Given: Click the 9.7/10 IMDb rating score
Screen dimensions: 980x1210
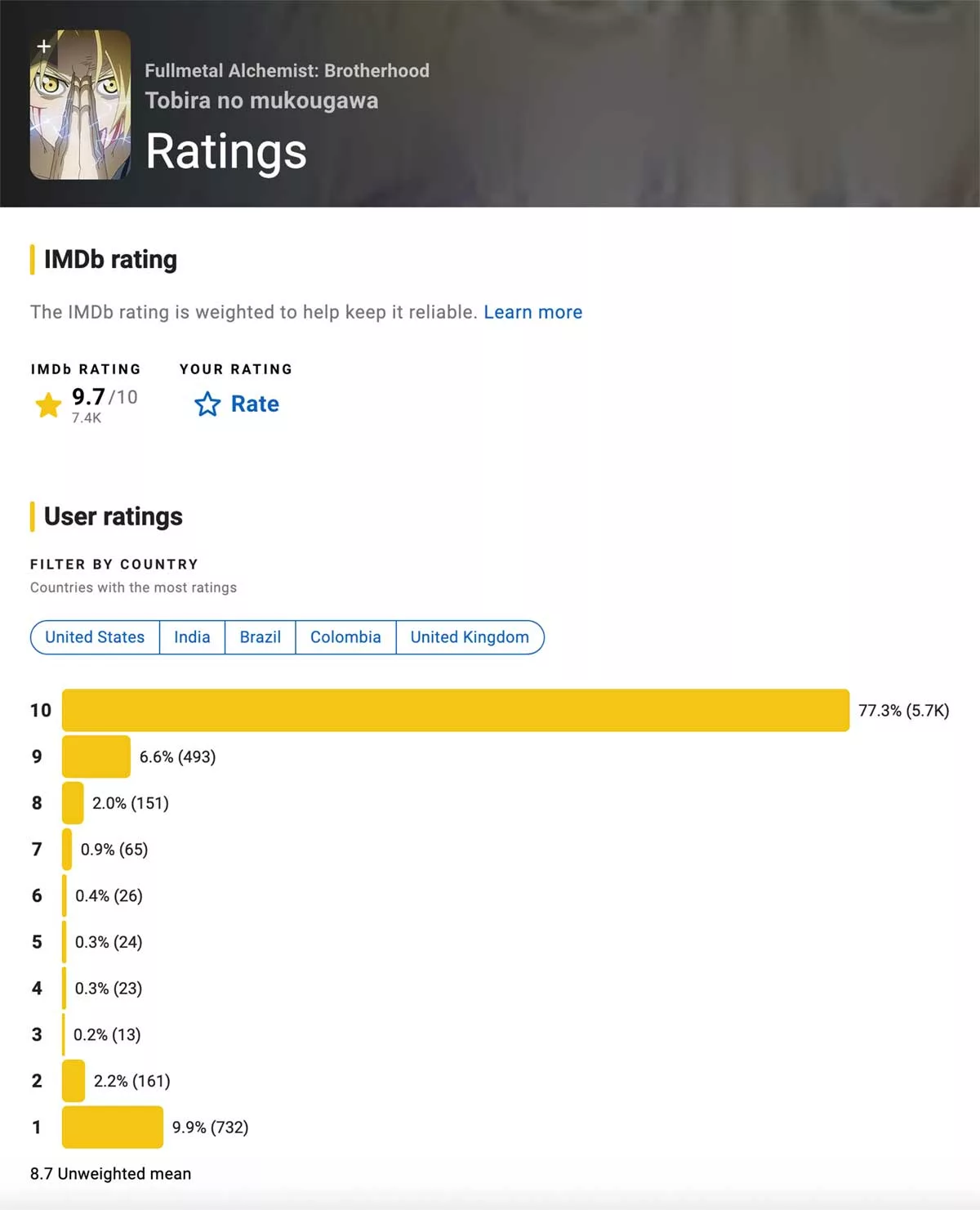Looking at the screenshot, I should 104,397.
